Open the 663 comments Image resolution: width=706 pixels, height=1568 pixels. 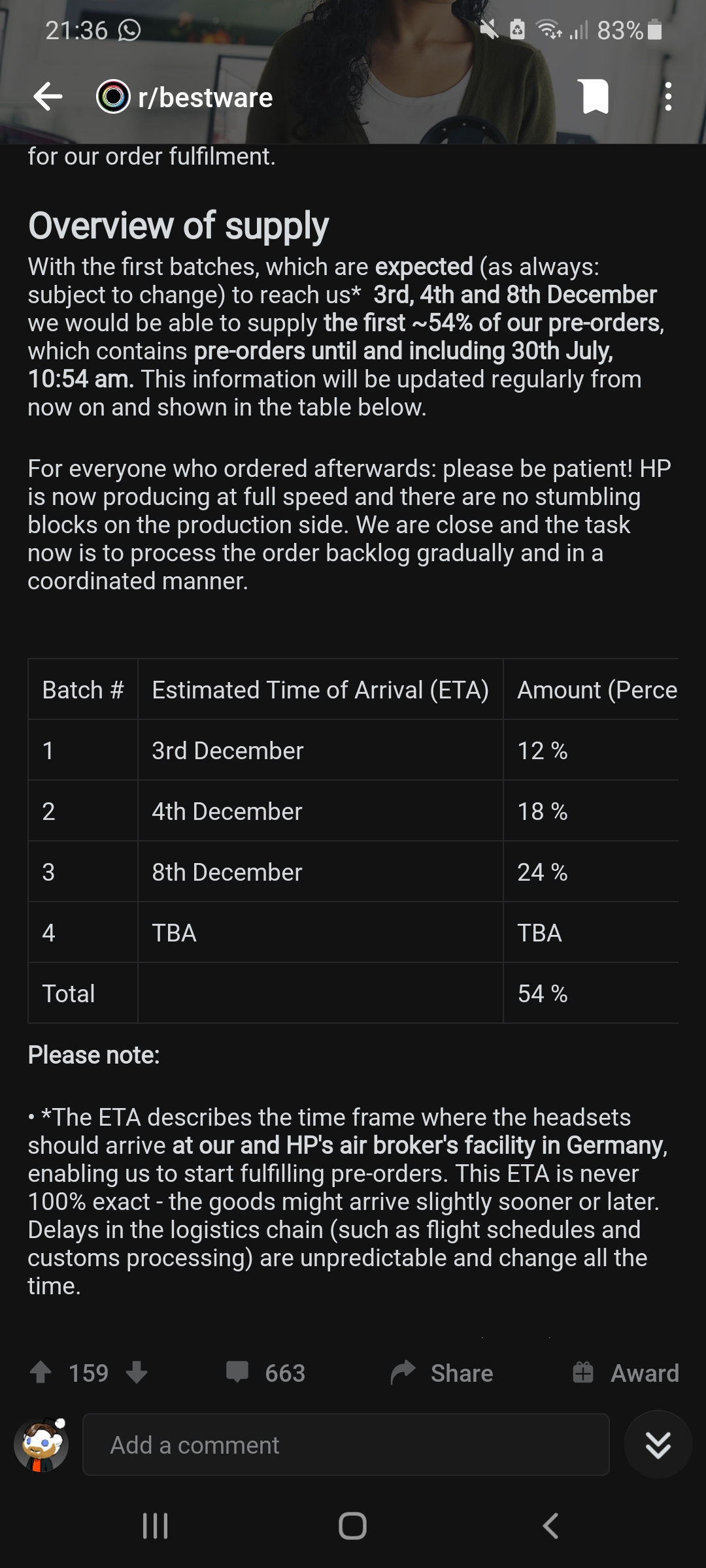[x=266, y=1373]
